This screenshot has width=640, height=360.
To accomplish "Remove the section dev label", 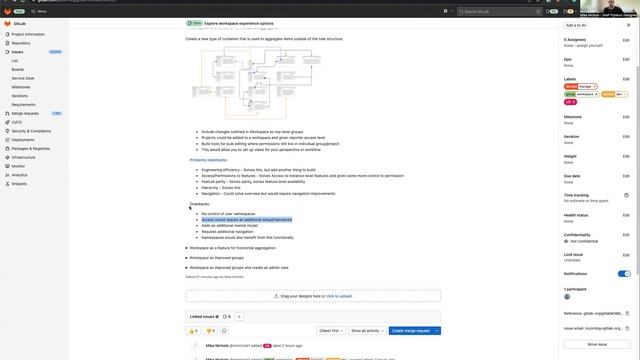I will (x=625, y=94).
